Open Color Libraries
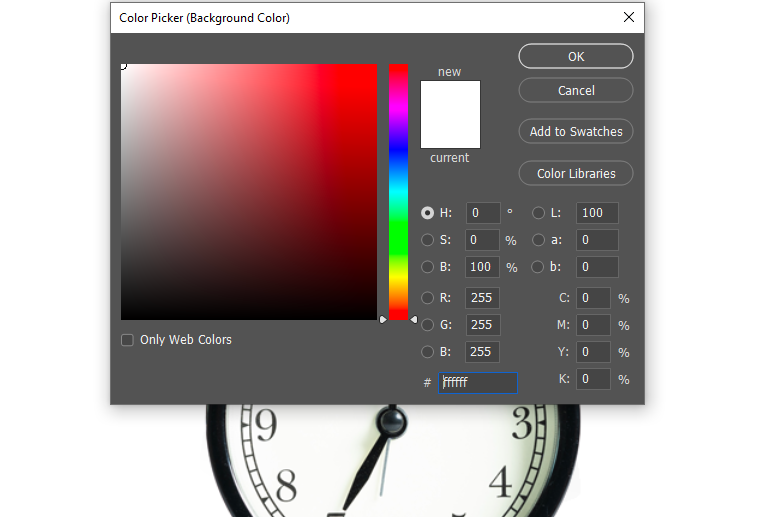Image resolution: width=767 pixels, height=517 pixels. [x=576, y=173]
